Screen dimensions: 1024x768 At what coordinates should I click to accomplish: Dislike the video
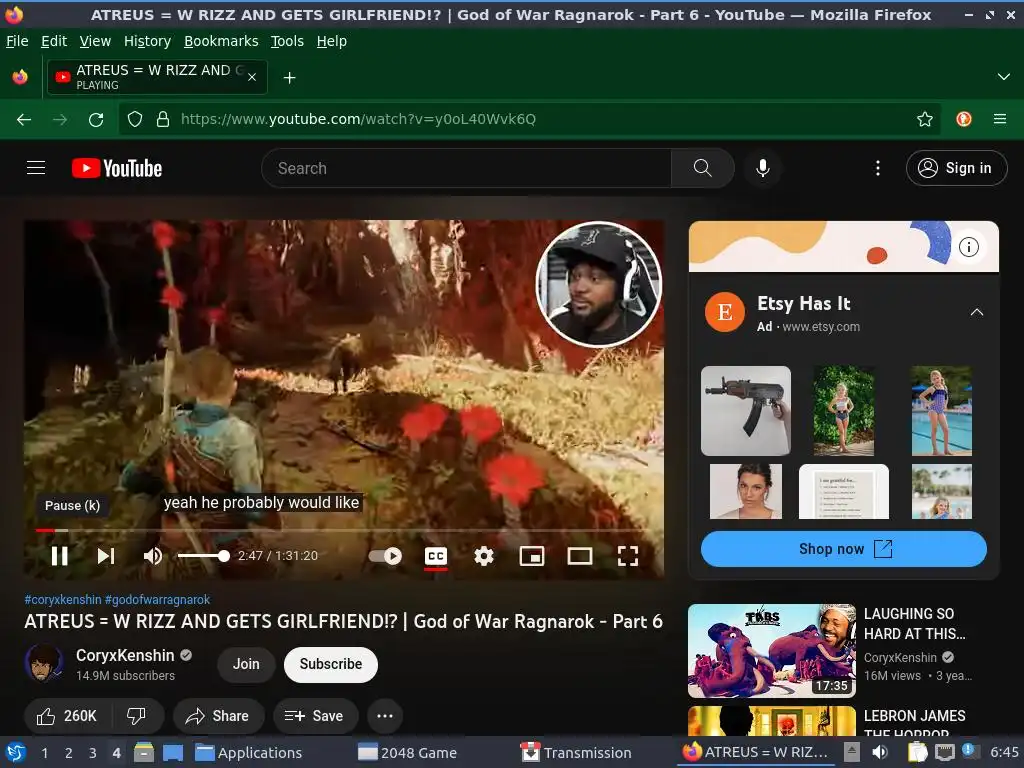pyautogui.click(x=136, y=716)
